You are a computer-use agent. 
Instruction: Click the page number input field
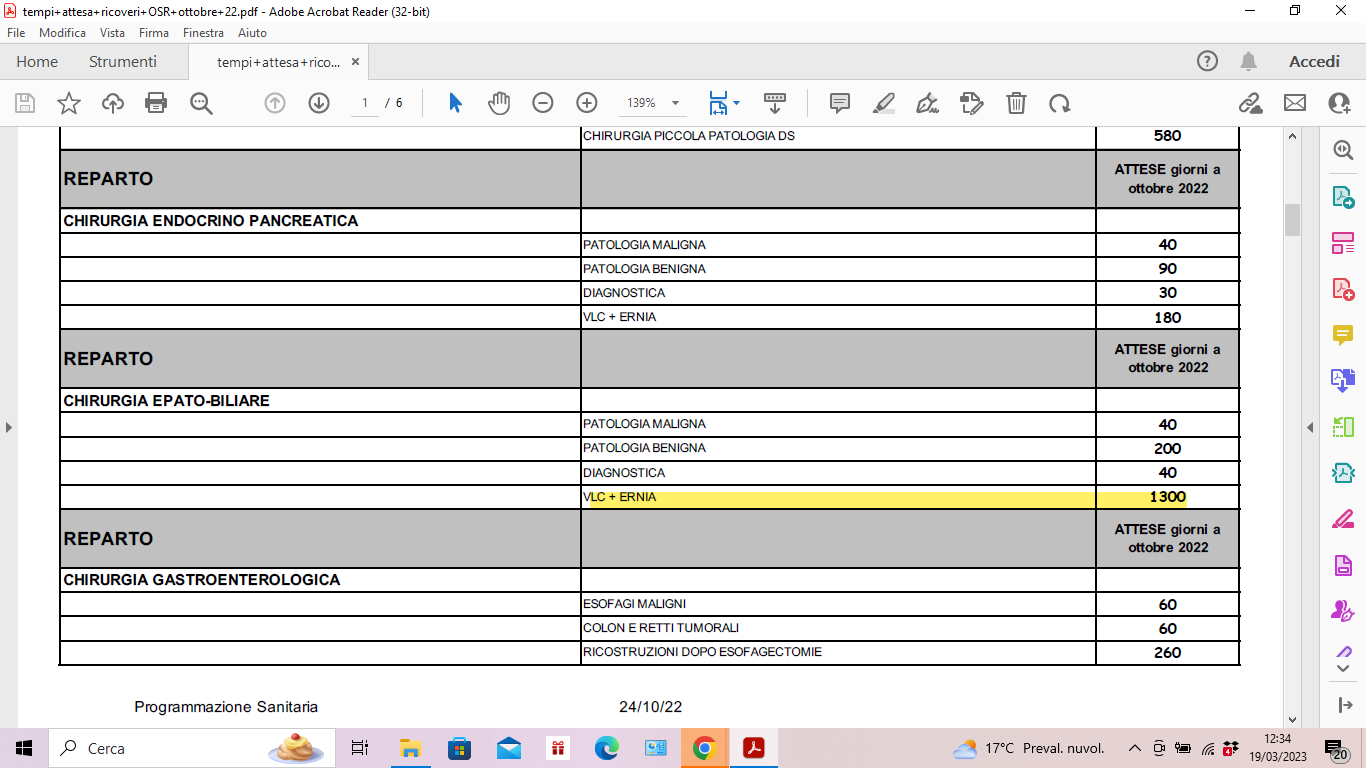[x=365, y=103]
